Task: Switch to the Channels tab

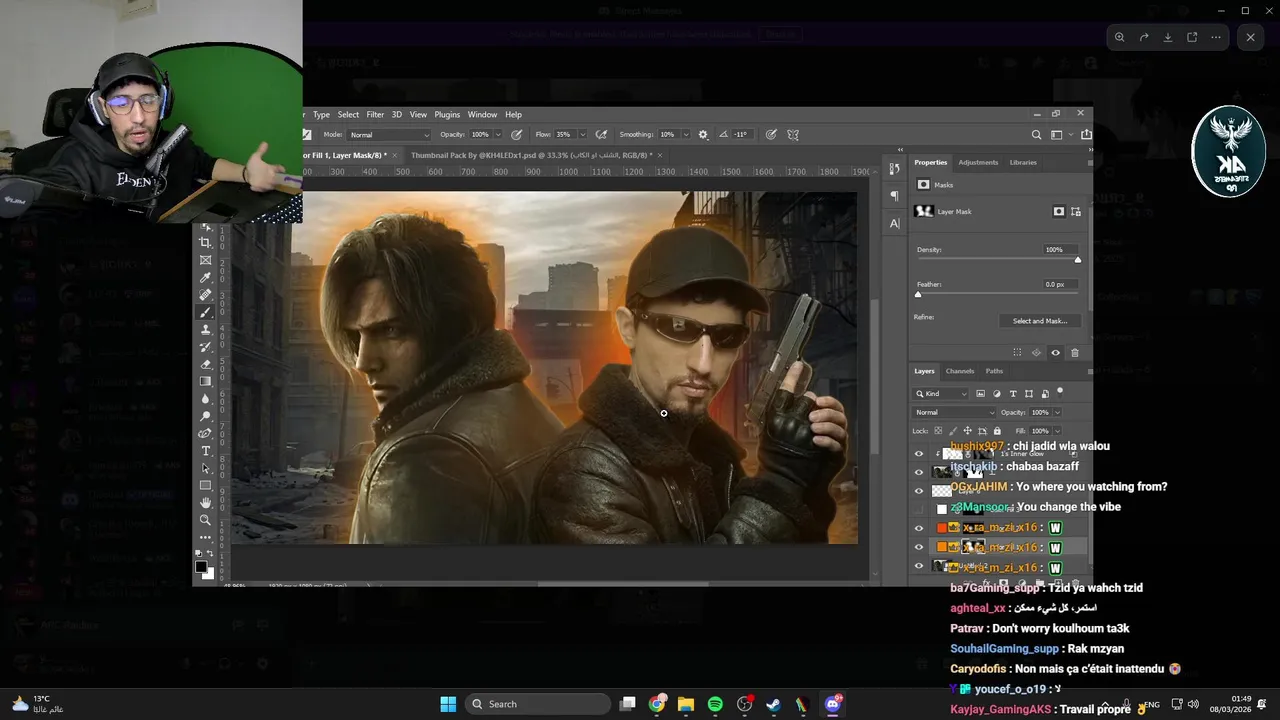Action: point(960,371)
